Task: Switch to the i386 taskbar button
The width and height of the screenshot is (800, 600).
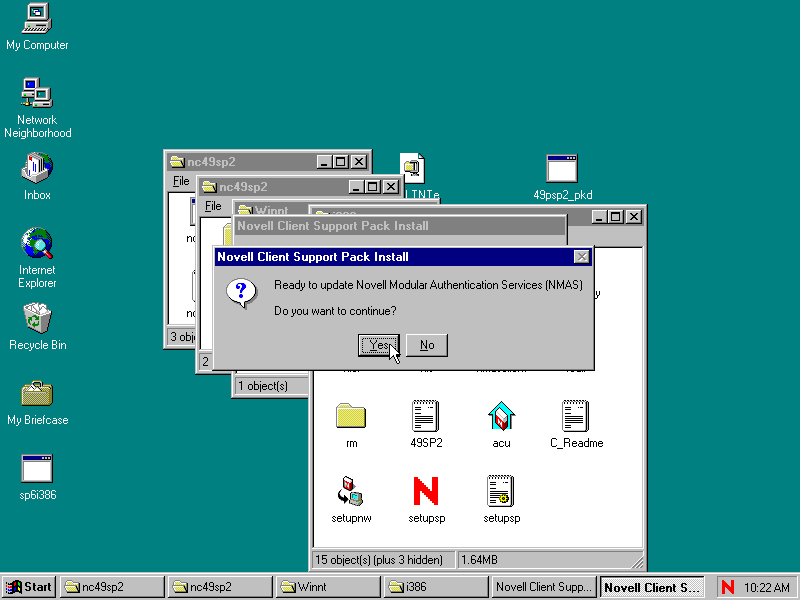Action: [x=435, y=587]
